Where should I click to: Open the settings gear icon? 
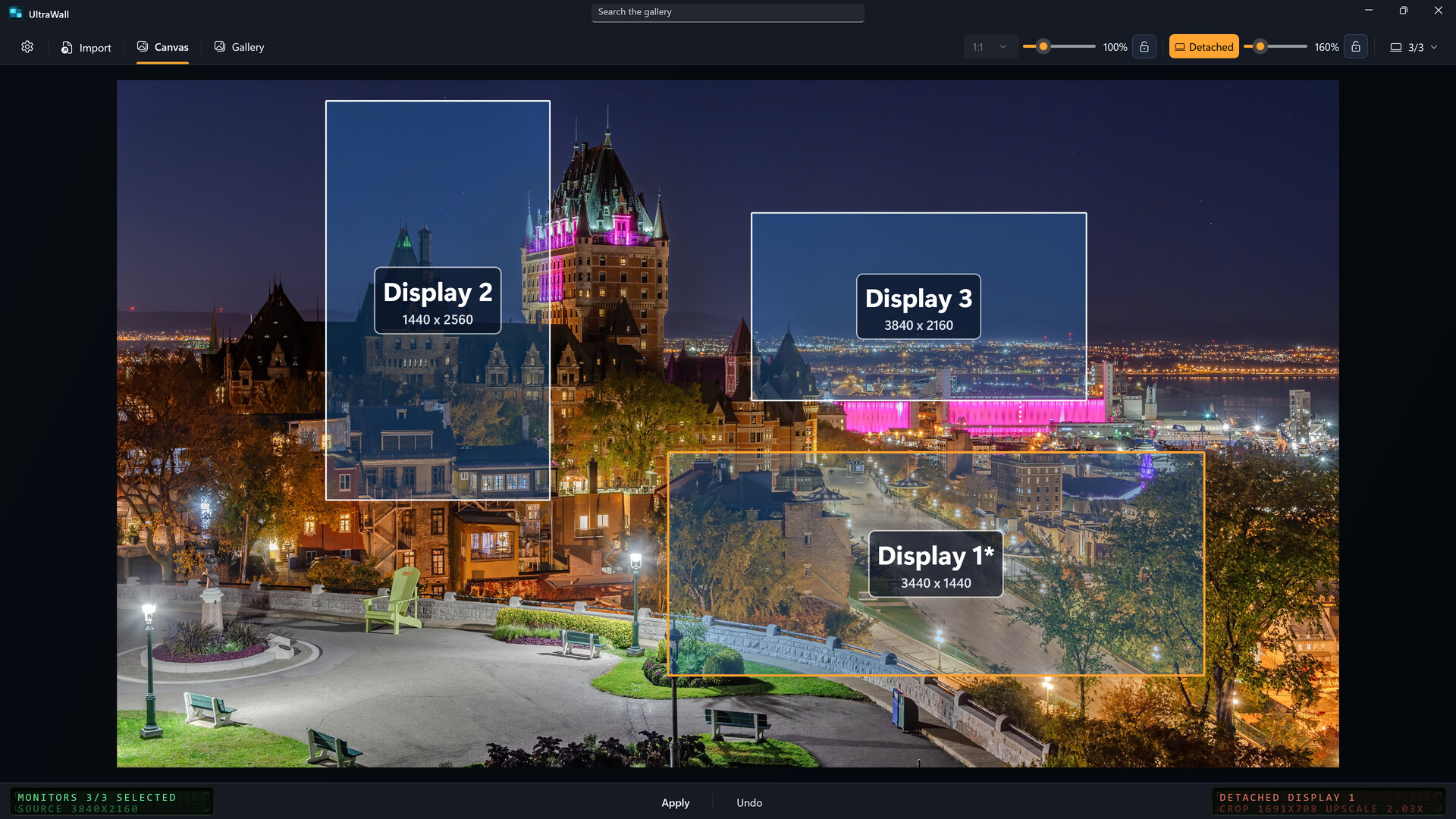pos(27,47)
